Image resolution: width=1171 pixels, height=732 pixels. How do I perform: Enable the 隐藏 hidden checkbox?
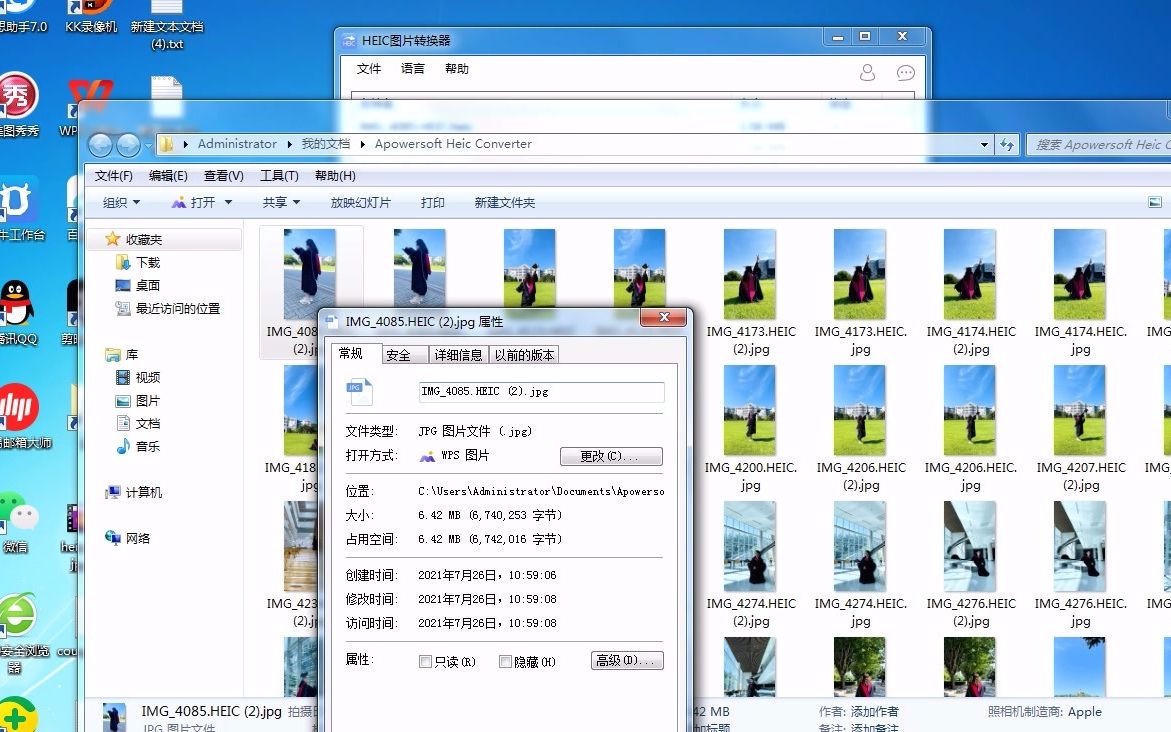pyautogui.click(x=505, y=660)
